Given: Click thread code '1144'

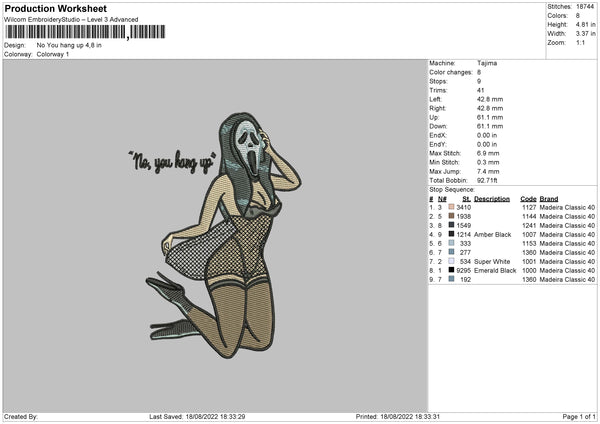Looking at the screenshot, I should pyautogui.click(x=529, y=217).
